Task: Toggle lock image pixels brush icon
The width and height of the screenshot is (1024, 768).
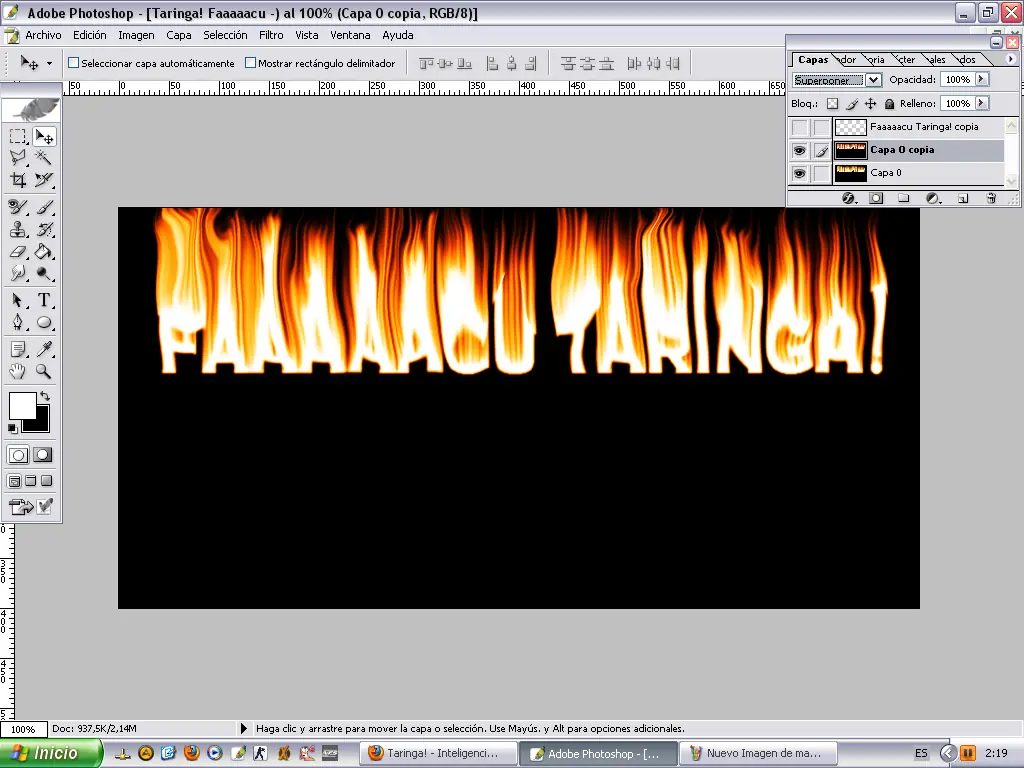Action: [x=852, y=103]
